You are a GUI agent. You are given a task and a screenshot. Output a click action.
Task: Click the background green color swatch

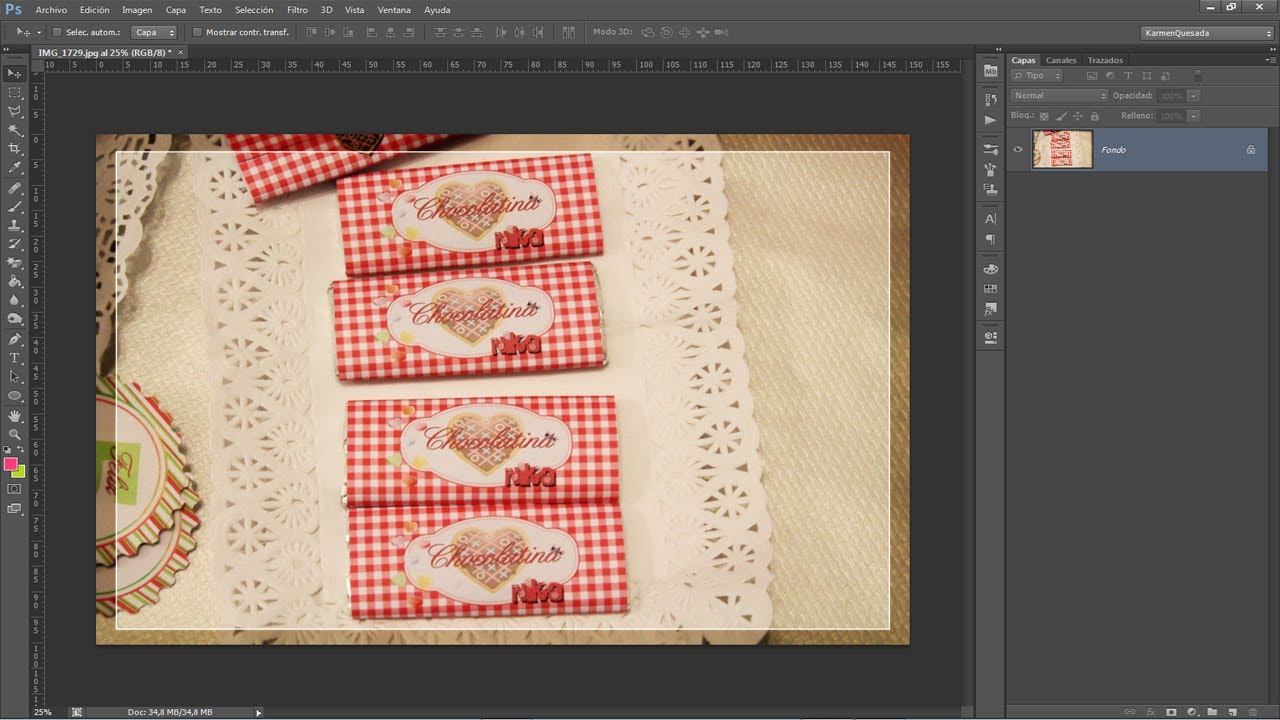pos(20,472)
